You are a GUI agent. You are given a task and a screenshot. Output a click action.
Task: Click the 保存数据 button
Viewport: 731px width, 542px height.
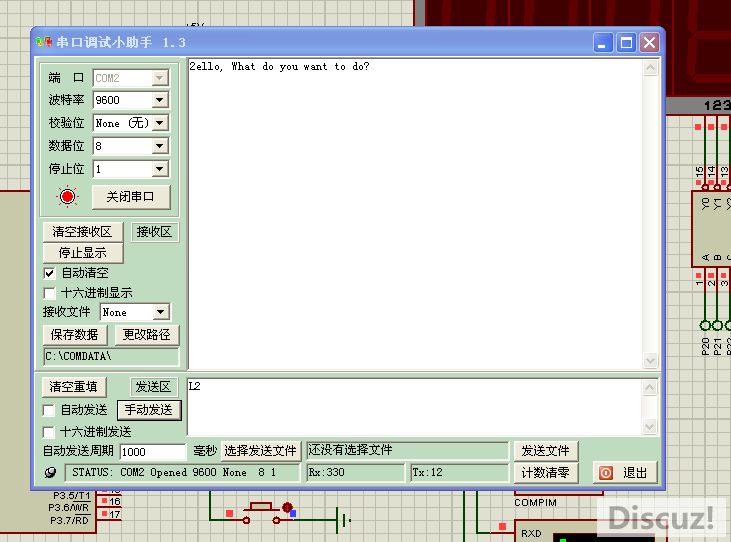pyautogui.click(x=75, y=335)
